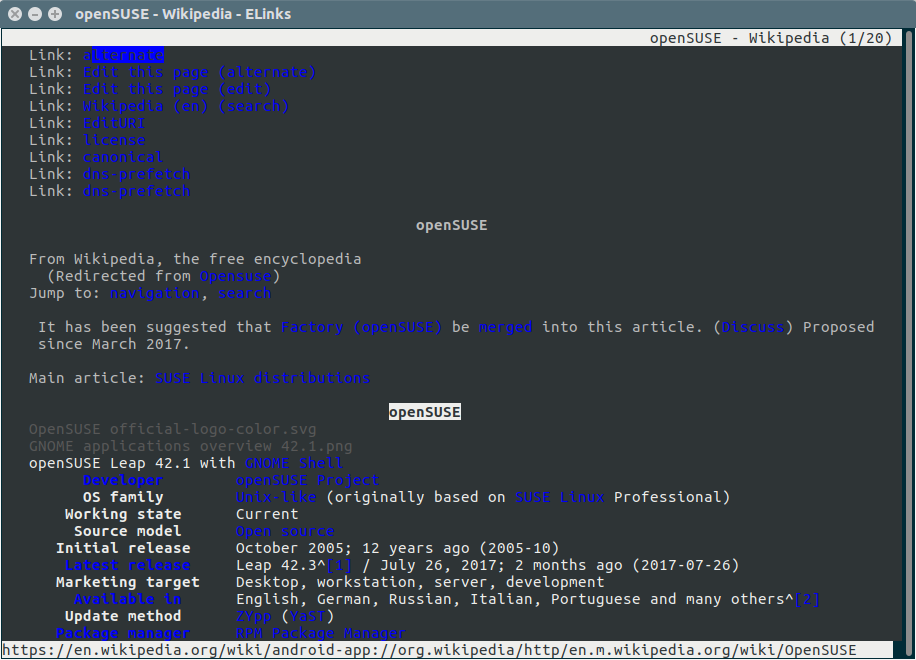Follow the canonical link
The width and height of the screenshot is (916, 660).
click(123, 157)
